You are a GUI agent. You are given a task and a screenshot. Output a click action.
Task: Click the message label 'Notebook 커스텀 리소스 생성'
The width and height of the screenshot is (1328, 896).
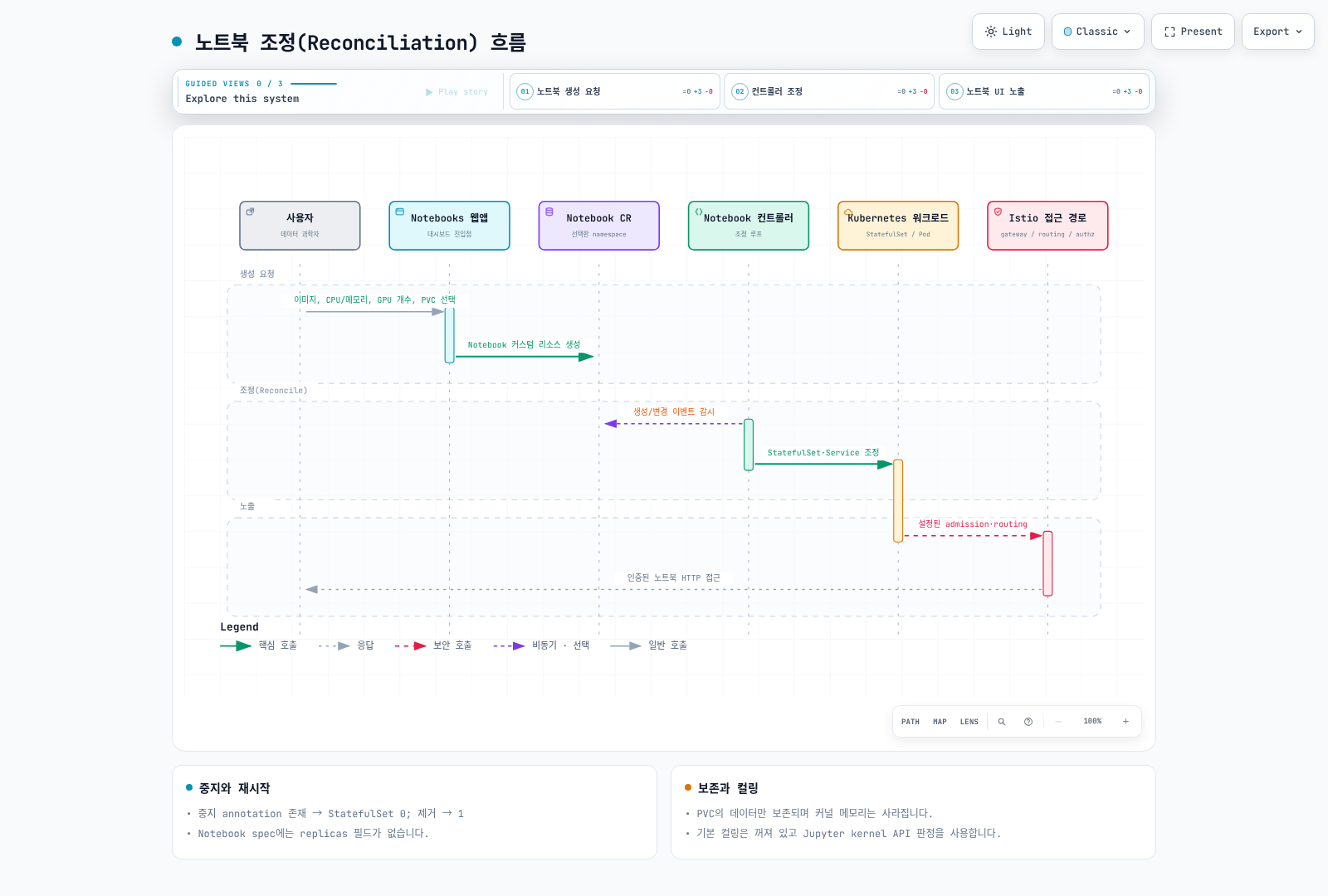524,345
